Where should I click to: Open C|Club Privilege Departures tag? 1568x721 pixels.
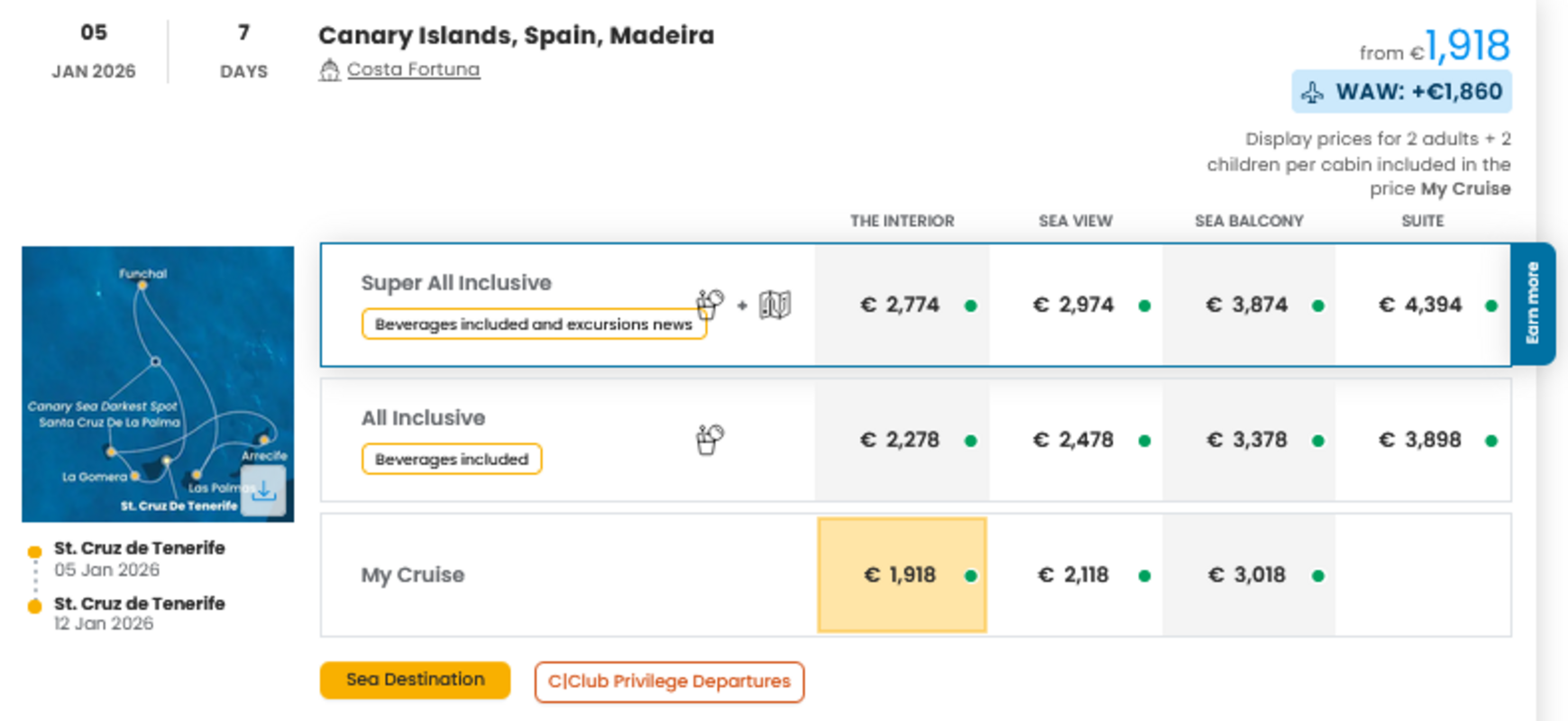(669, 681)
